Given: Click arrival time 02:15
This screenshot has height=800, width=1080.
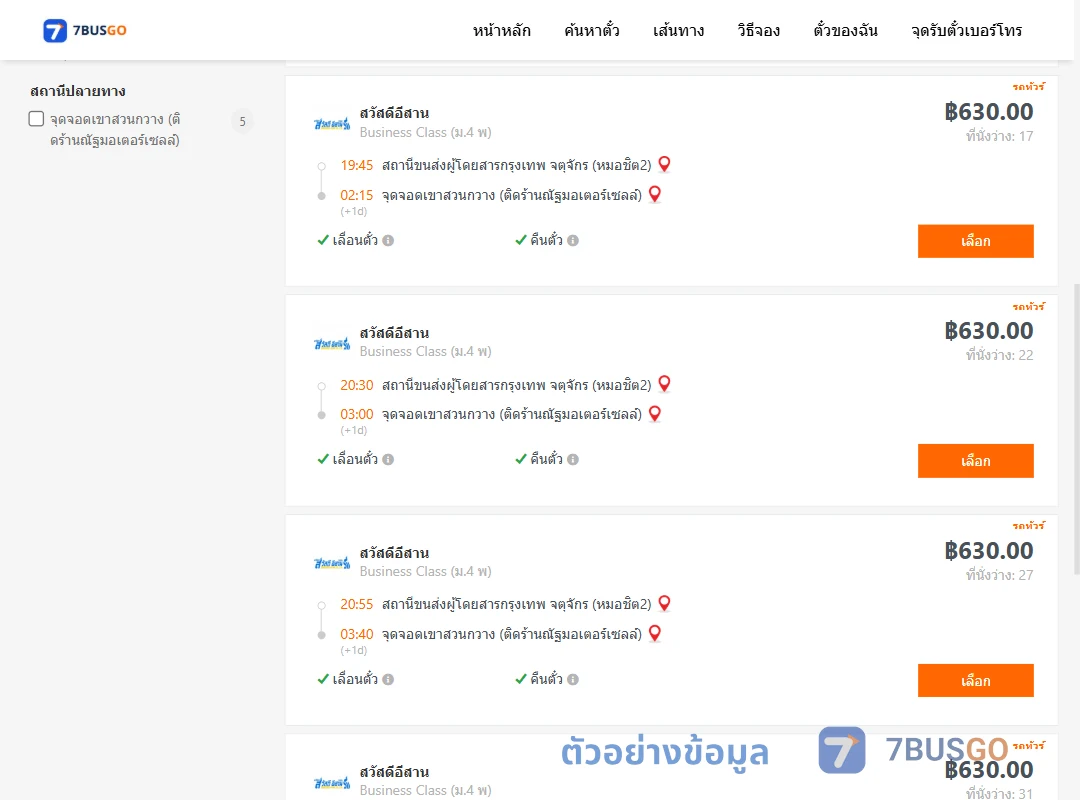Looking at the screenshot, I should point(356,196).
